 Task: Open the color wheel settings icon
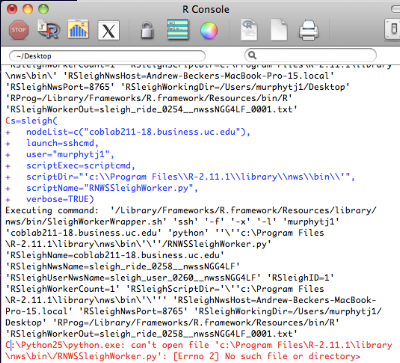209,30
